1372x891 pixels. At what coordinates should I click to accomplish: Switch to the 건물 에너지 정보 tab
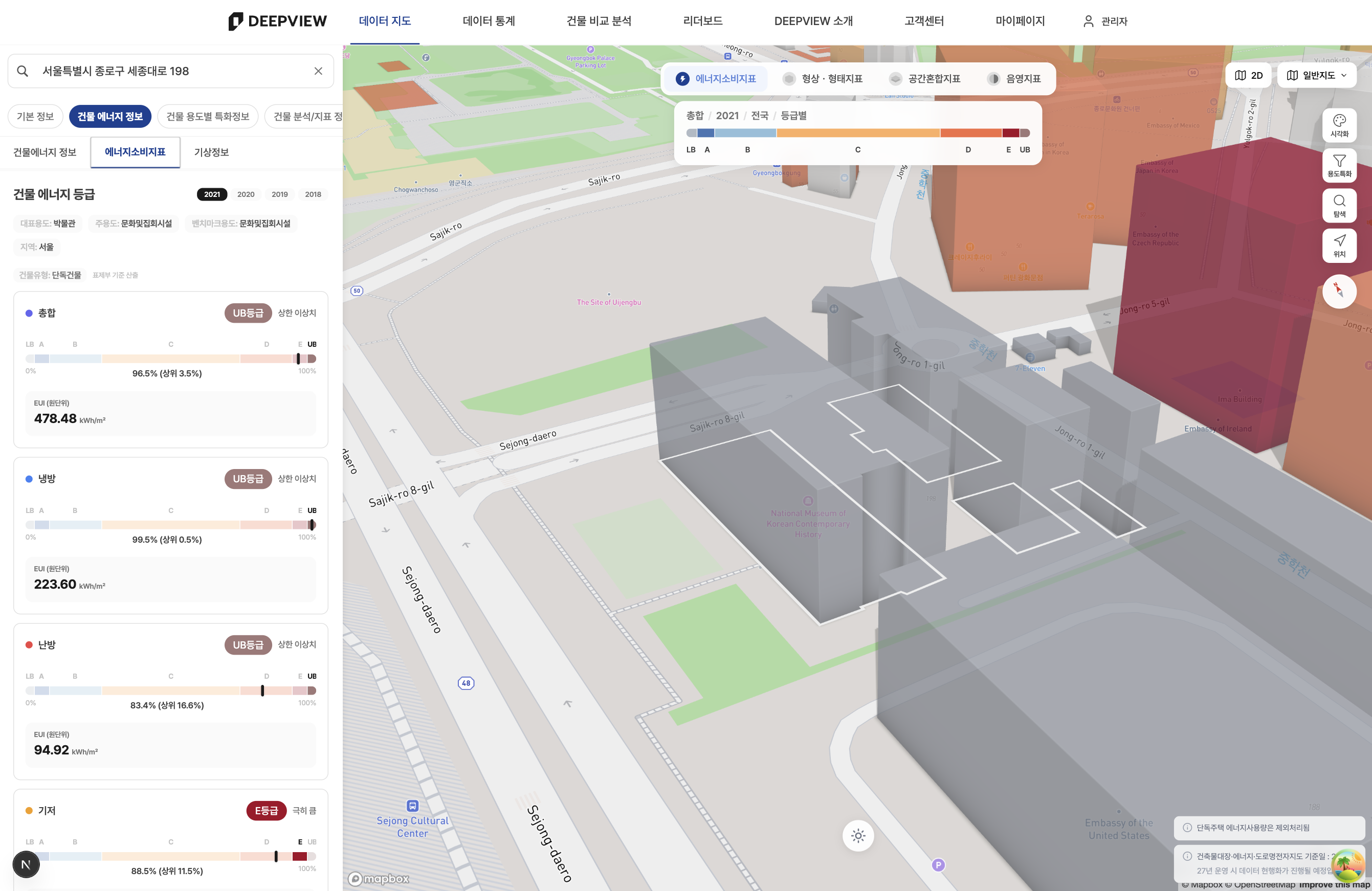(x=110, y=117)
